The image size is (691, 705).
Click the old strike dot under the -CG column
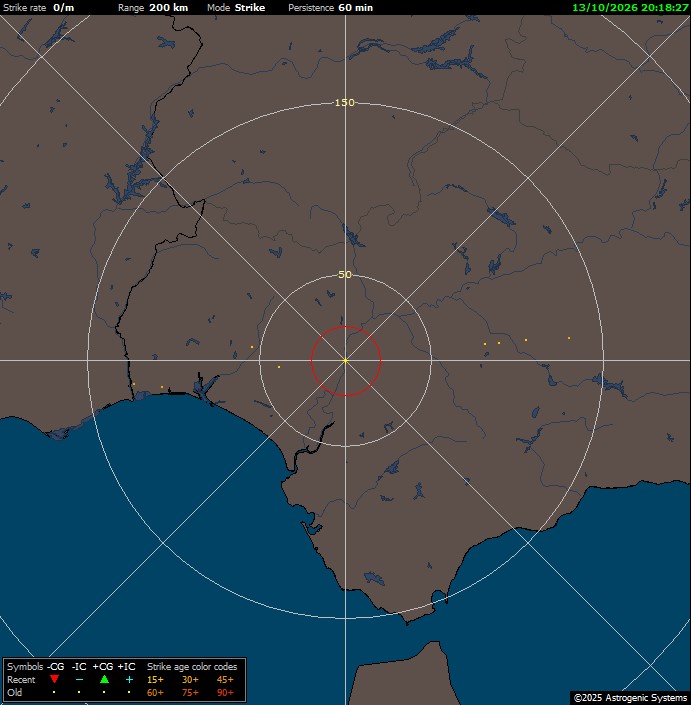(54, 692)
